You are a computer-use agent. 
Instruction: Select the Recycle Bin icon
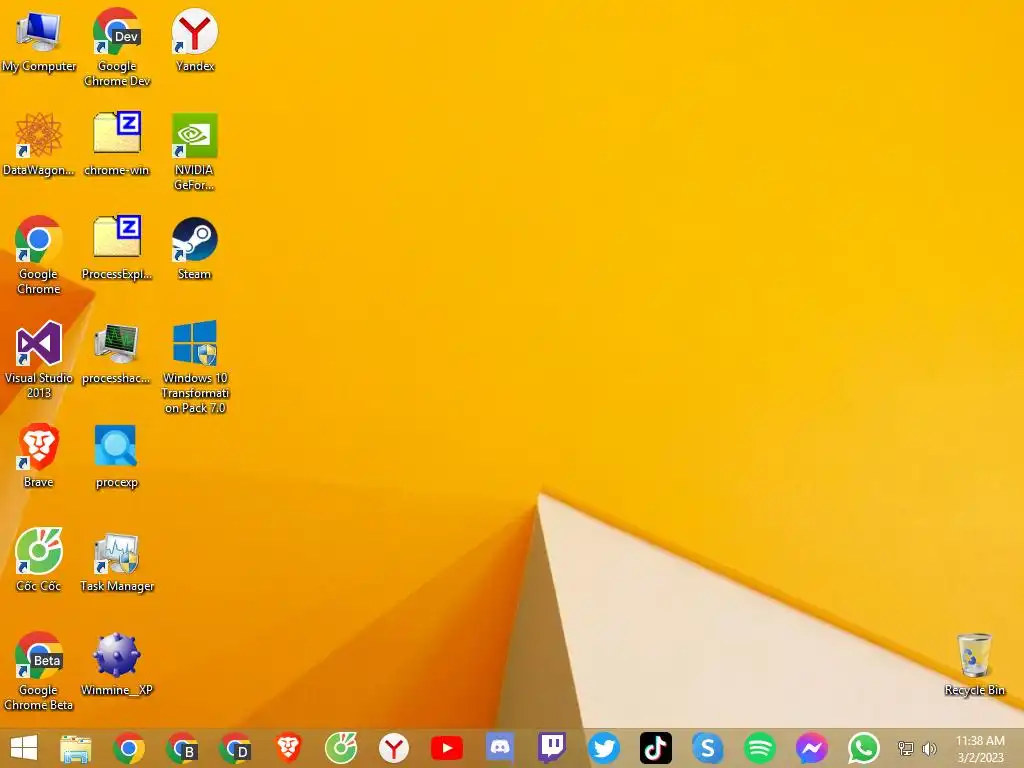click(x=974, y=664)
